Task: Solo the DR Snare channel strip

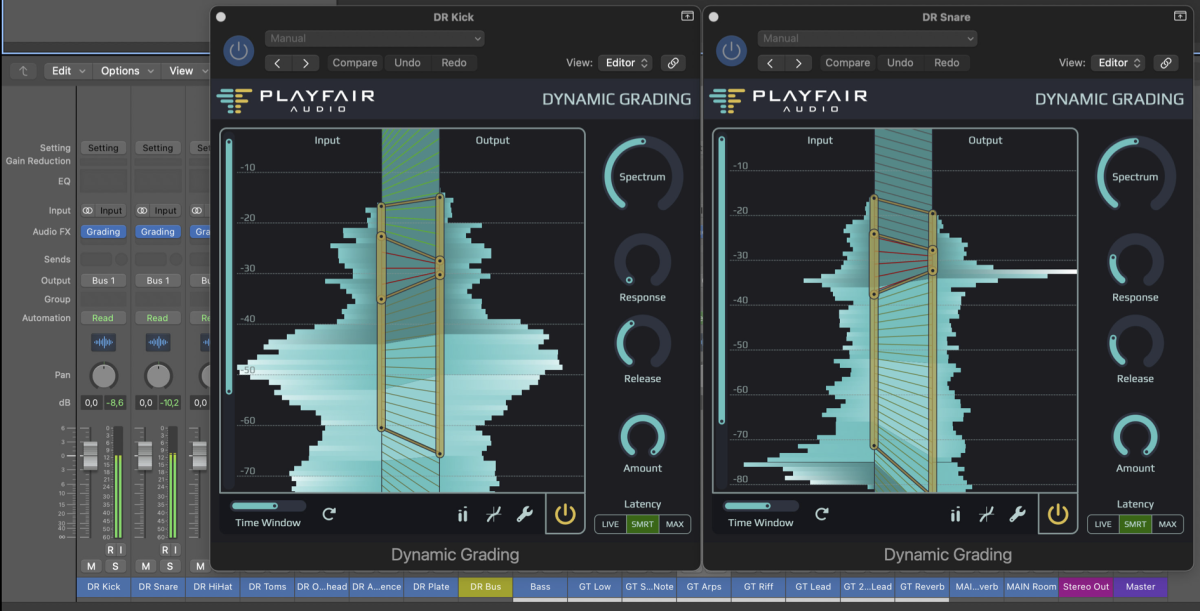Action: [x=170, y=566]
